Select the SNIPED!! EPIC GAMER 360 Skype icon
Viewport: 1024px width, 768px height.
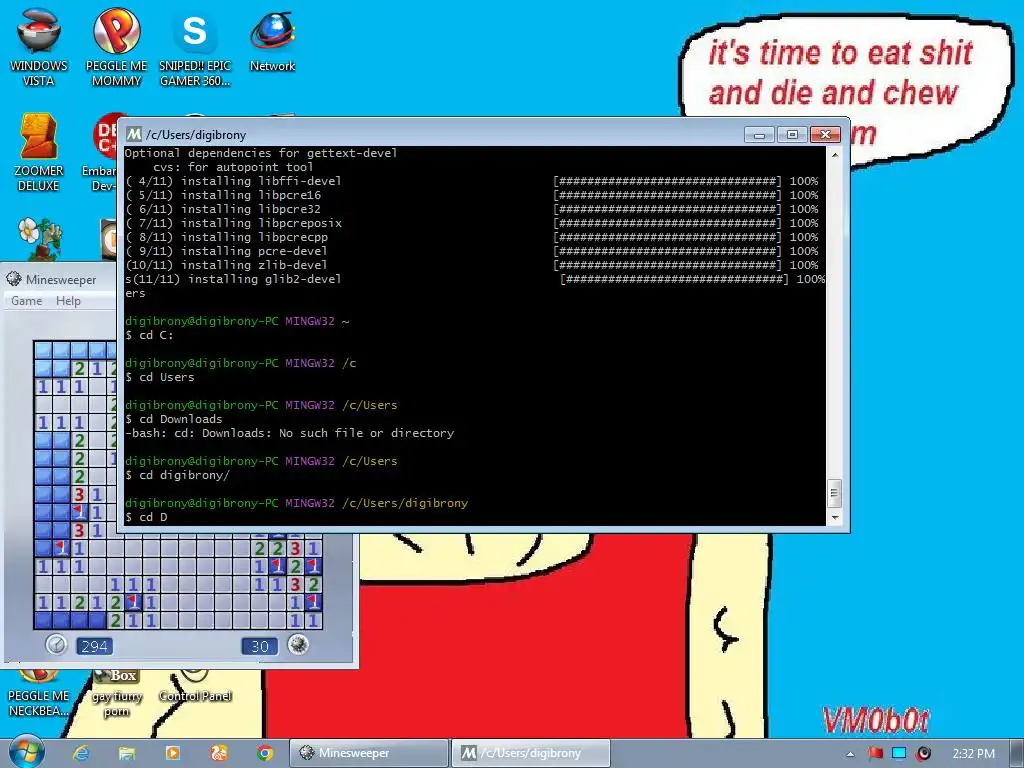tap(195, 48)
